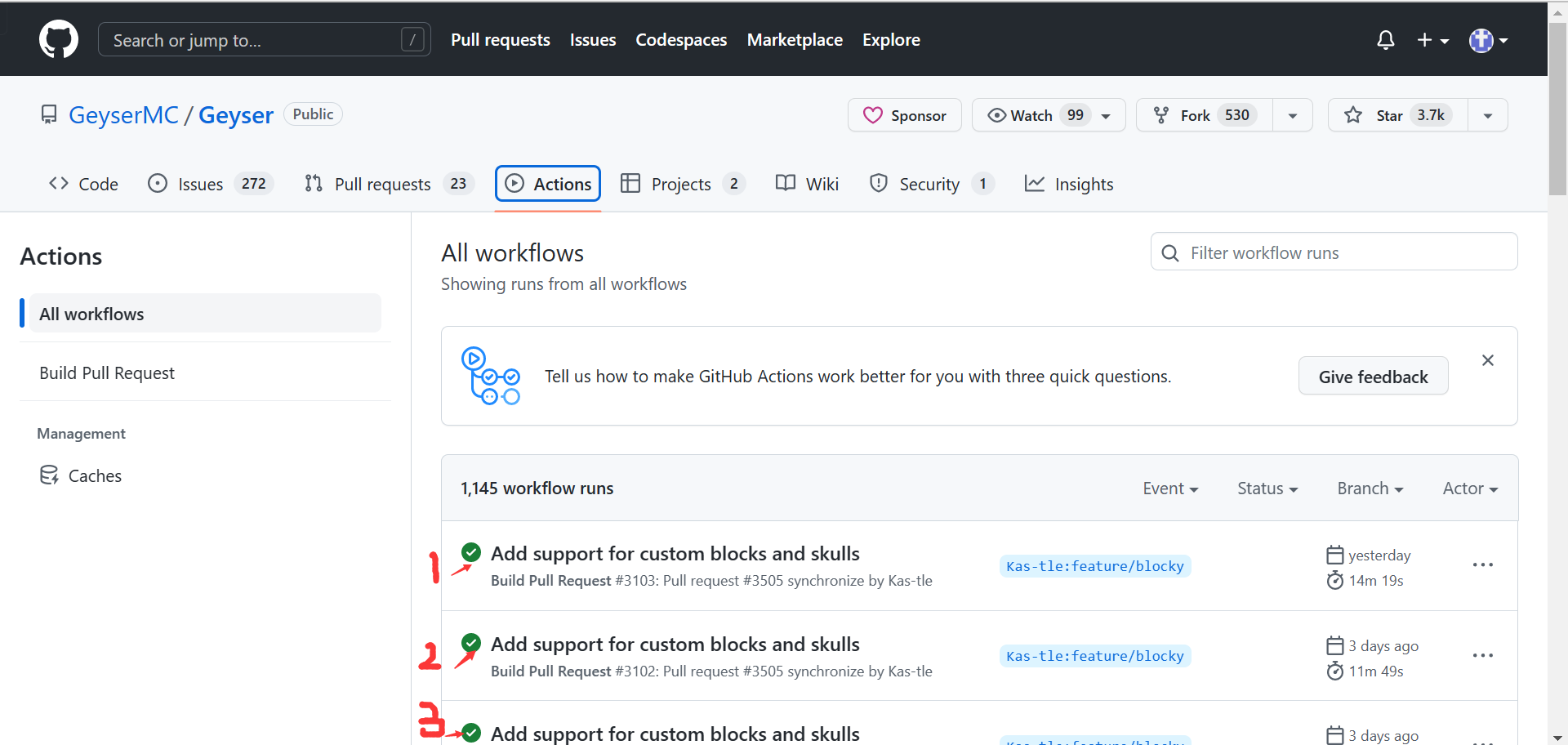Click the branch label on run #3103

[x=1095, y=566]
